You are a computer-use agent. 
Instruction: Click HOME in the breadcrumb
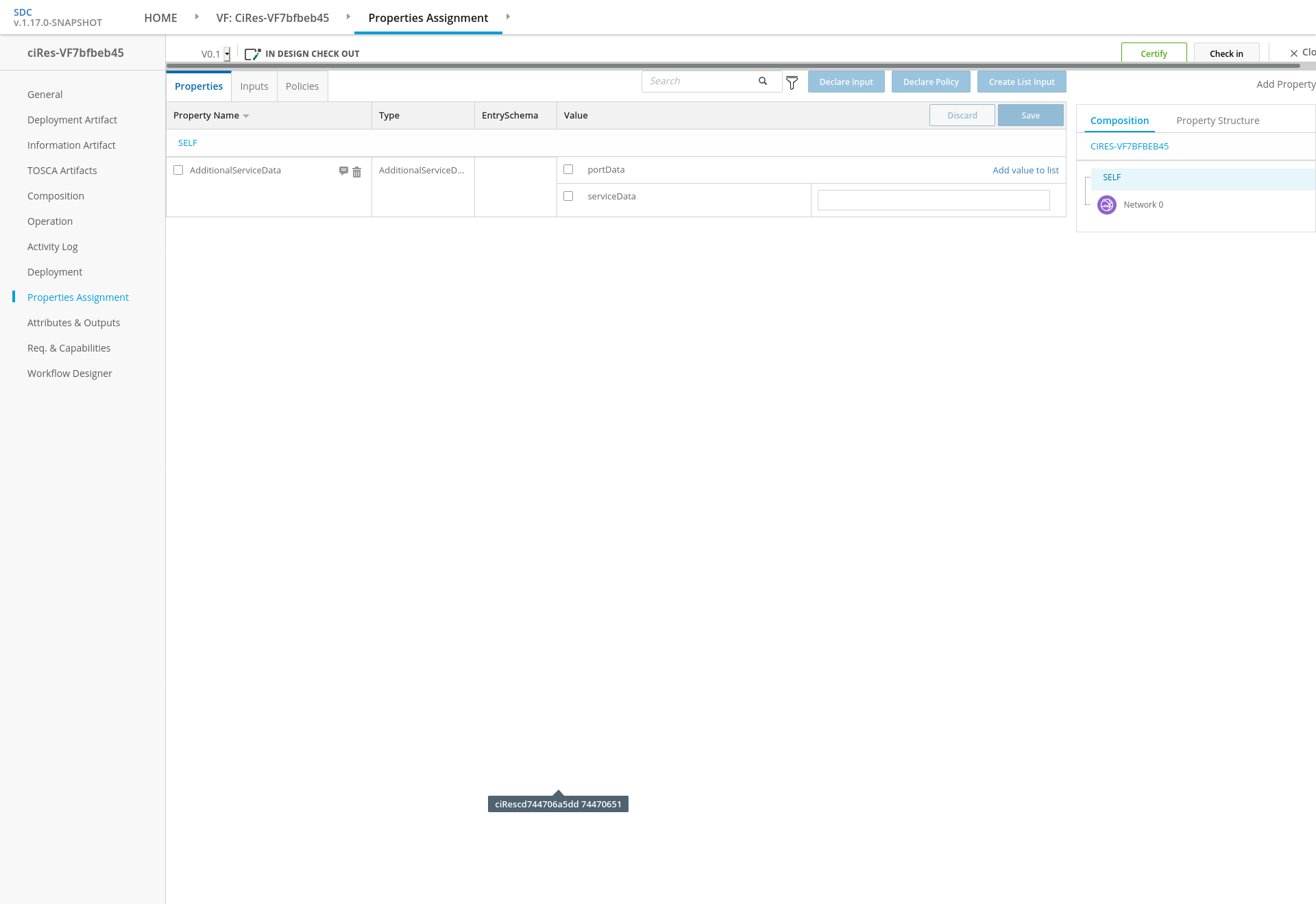[x=160, y=18]
